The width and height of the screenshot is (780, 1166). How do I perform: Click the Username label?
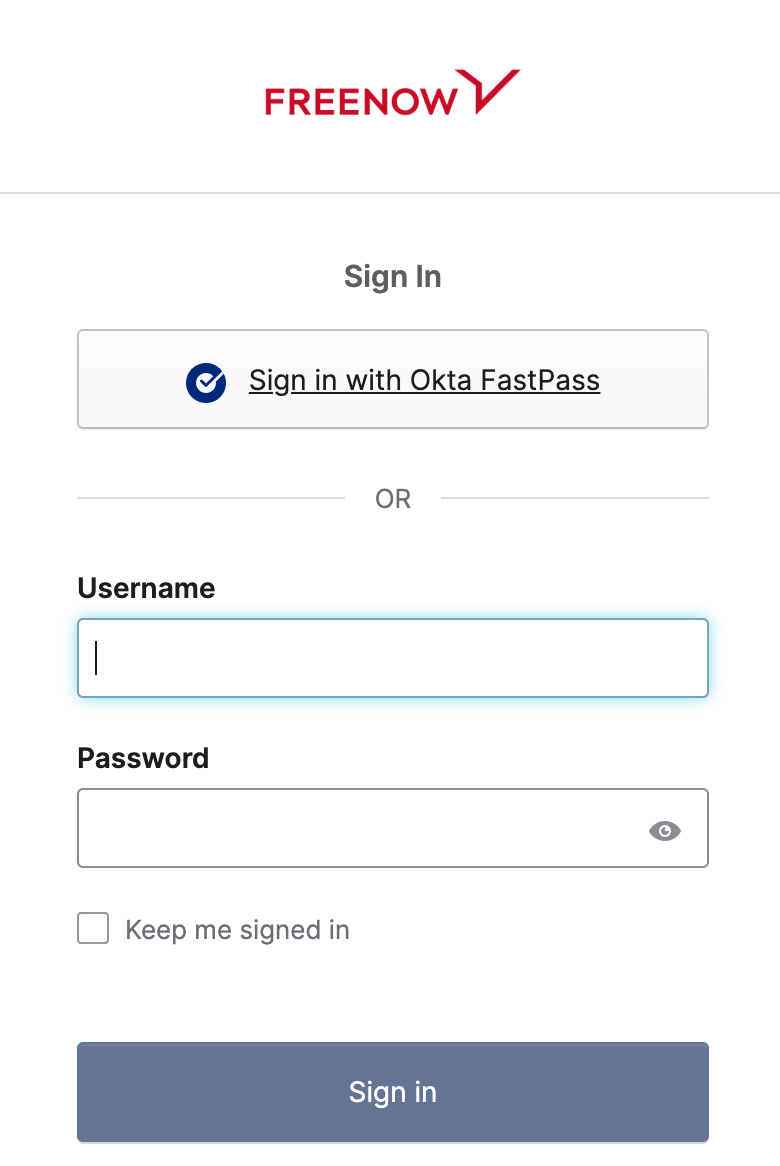point(146,588)
